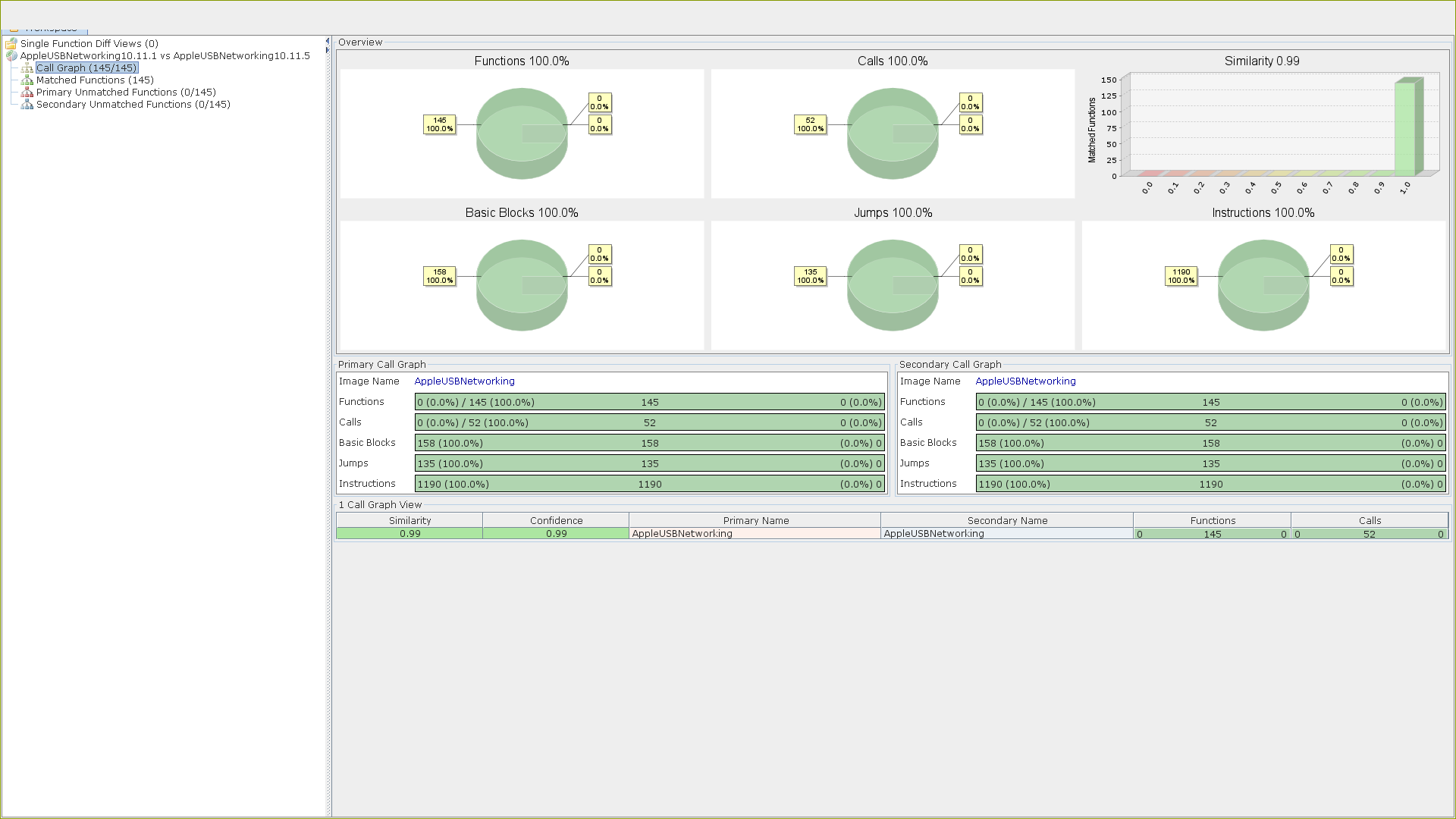This screenshot has width=1456, height=819.
Task: Click the 135 100.0% label on Jumps pie
Action: point(811,276)
